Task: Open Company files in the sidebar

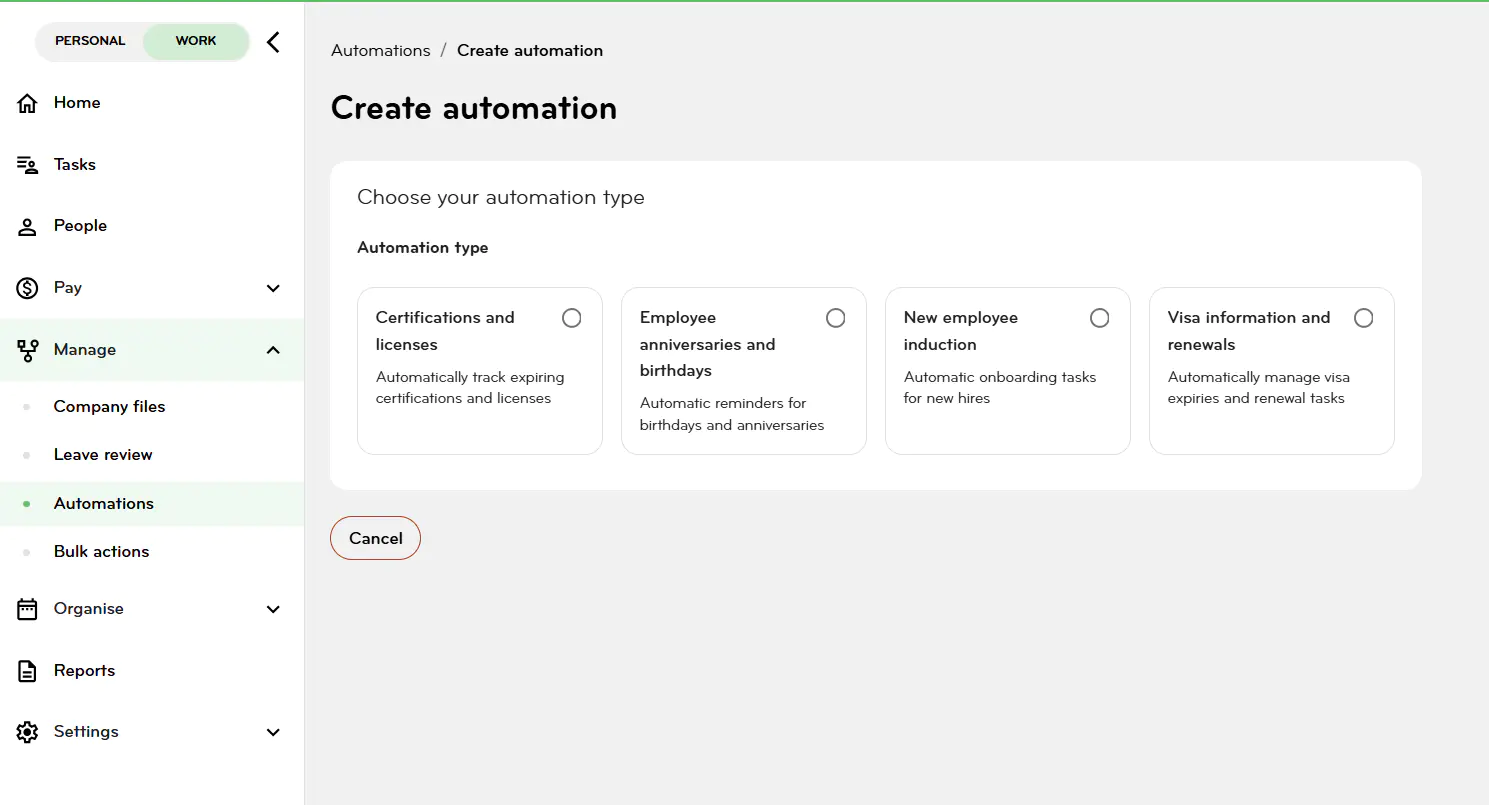Action: click(109, 407)
